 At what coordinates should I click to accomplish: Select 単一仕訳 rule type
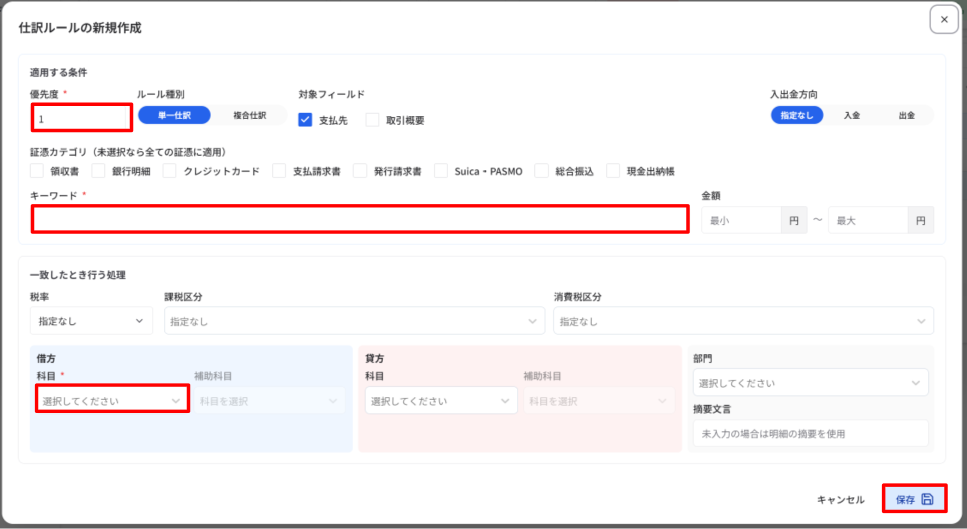[175, 115]
